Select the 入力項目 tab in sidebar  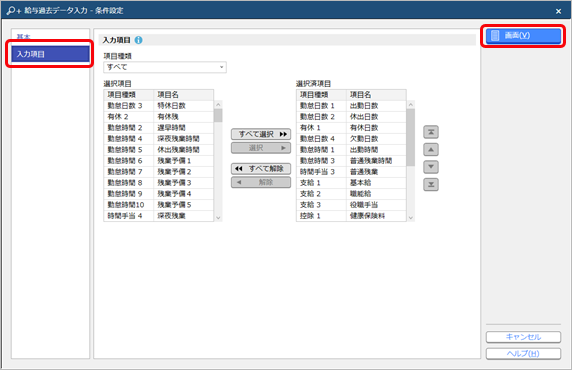(50, 54)
